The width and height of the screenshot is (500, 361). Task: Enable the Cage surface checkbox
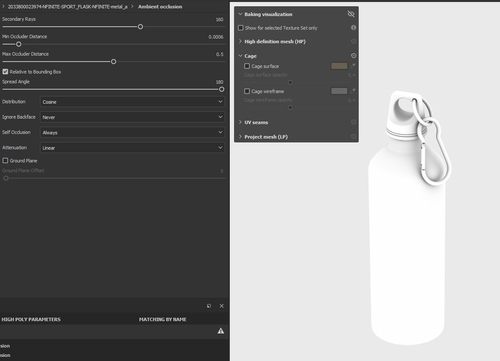point(247,66)
